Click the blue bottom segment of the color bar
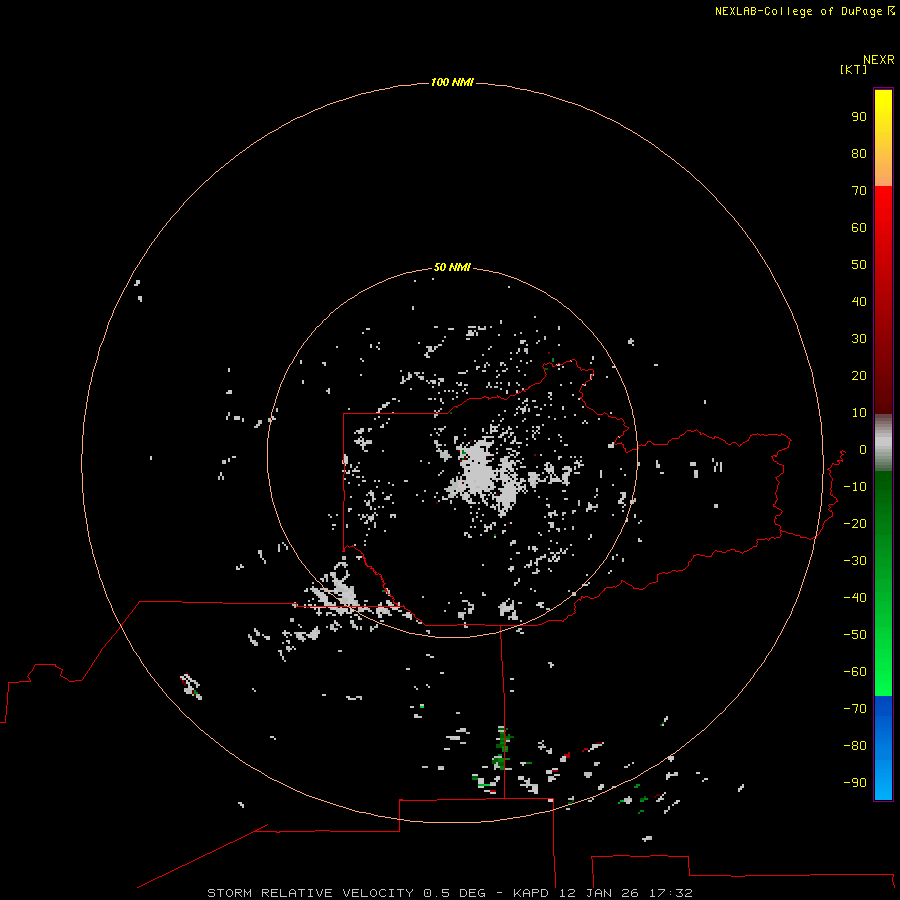This screenshot has width=900, height=900. [x=883, y=748]
